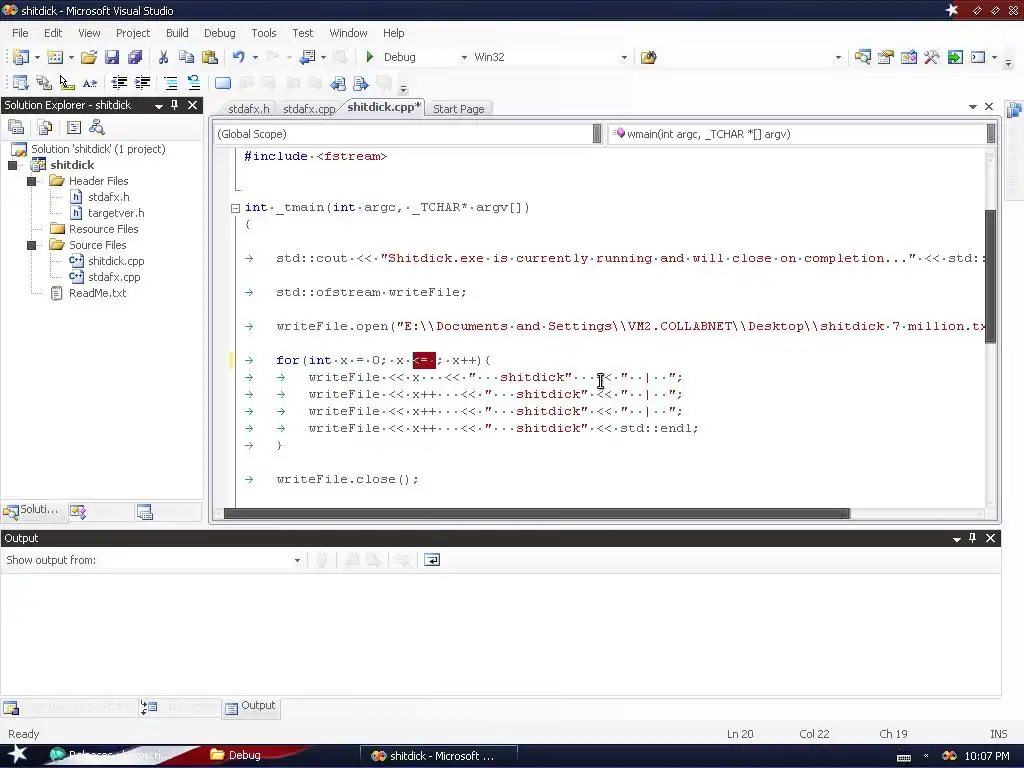Click the Save All icon
Image resolution: width=1024 pixels, height=768 pixels.
click(135, 57)
